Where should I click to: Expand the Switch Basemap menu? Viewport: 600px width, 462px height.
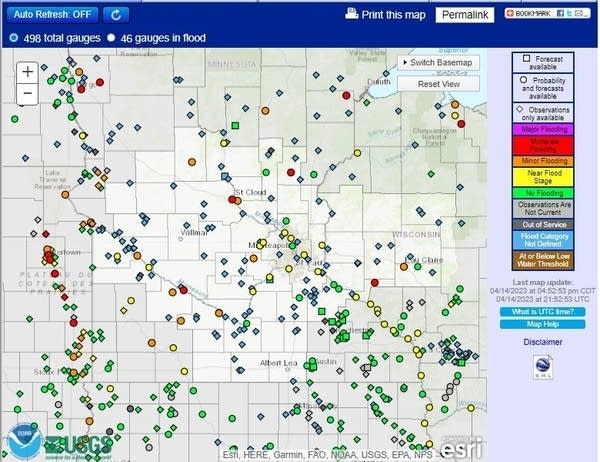[x=439, y=62]
